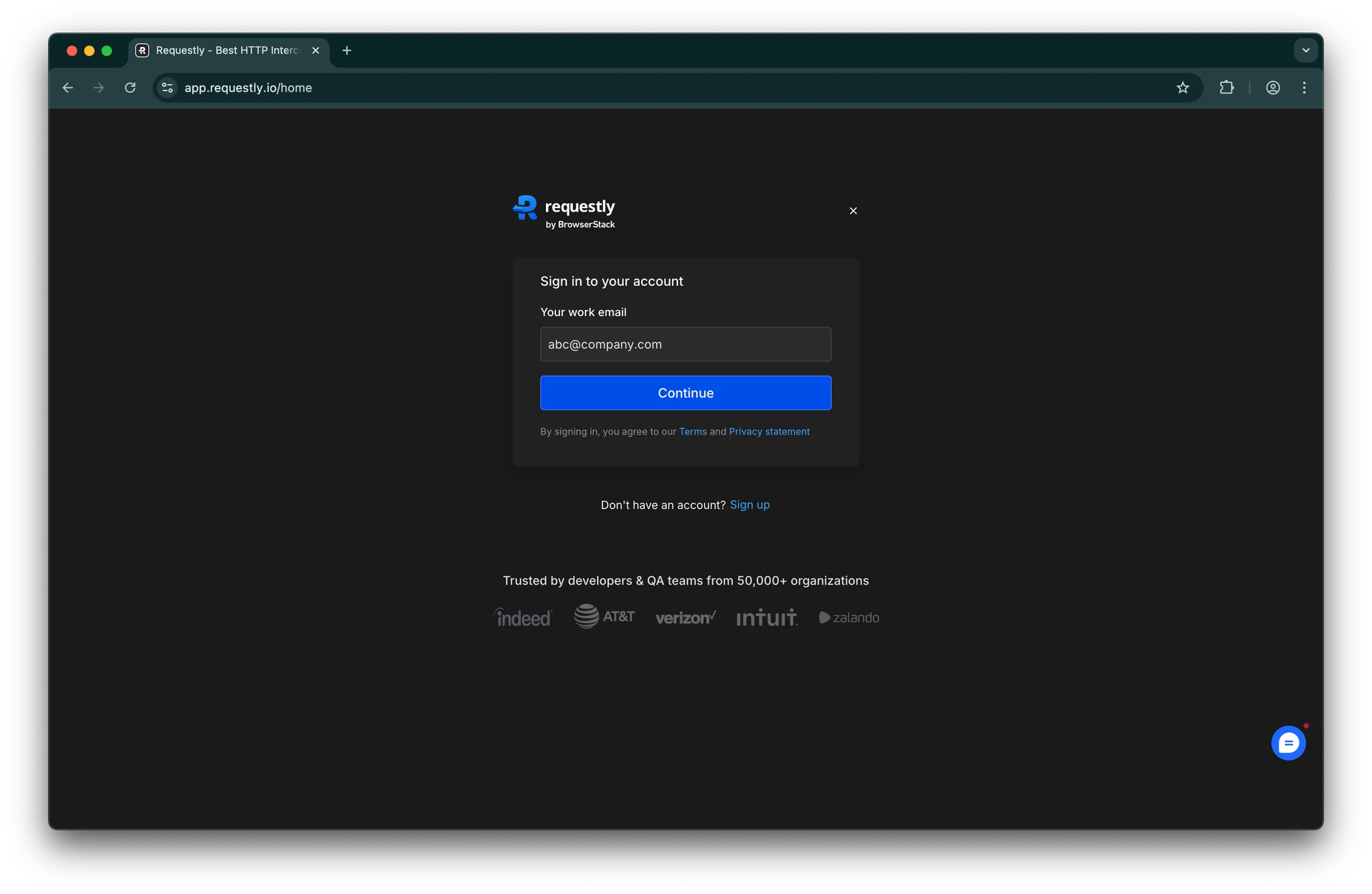Click the address bar URL
1372x894 pixels.
[x=248, y=88]
